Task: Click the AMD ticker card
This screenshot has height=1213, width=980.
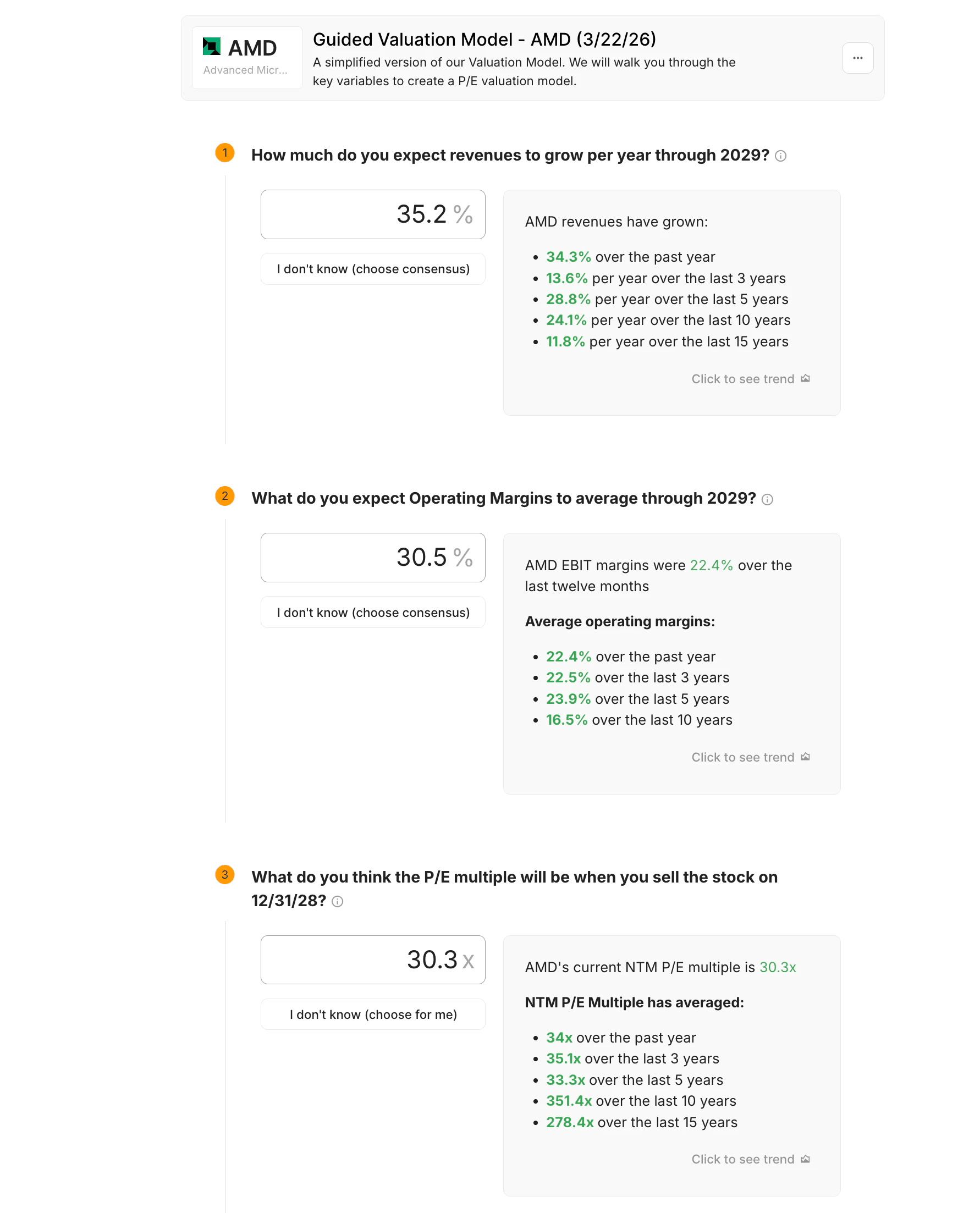Action: point(247,58)
